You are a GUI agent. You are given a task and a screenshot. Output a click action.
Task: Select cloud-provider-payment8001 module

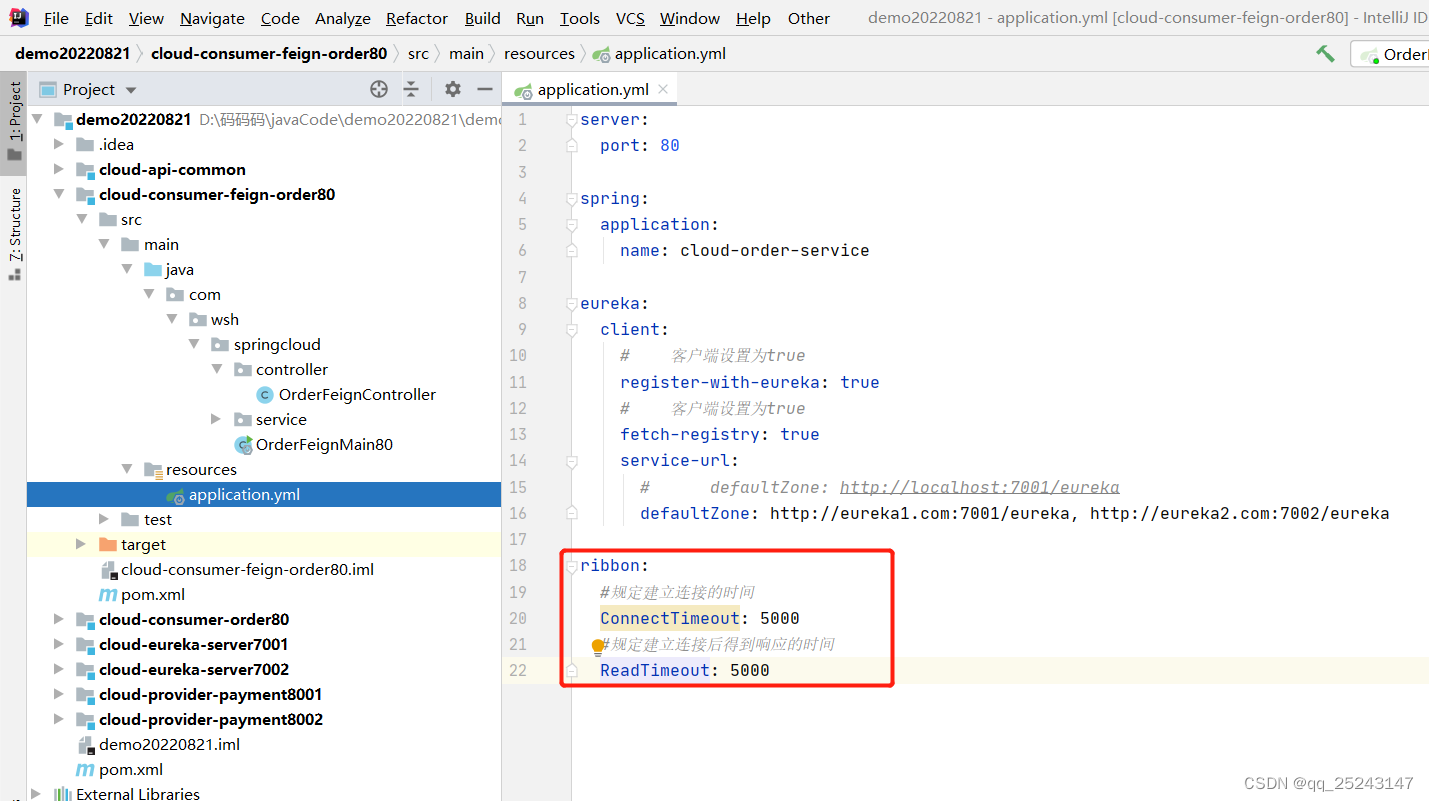tap(211, 695)
